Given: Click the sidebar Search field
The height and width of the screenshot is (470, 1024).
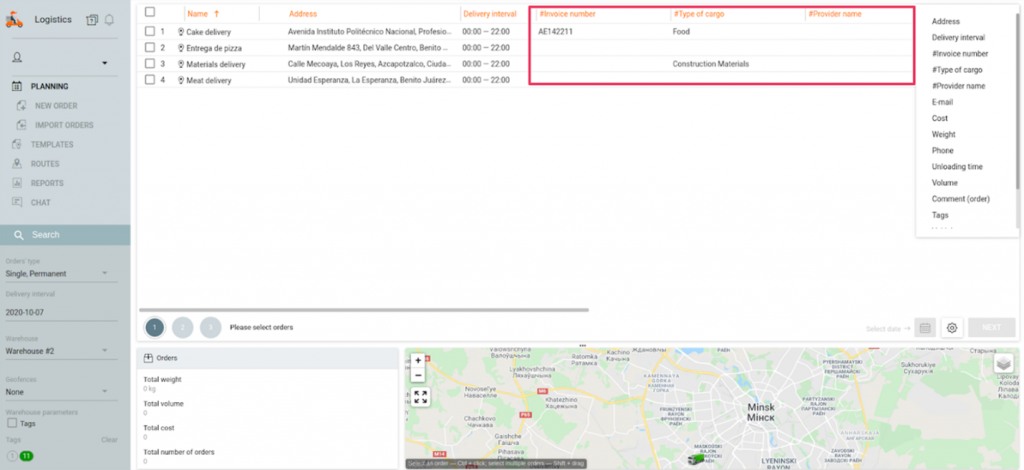Looking at the screenshot, I should coord(65,235).
